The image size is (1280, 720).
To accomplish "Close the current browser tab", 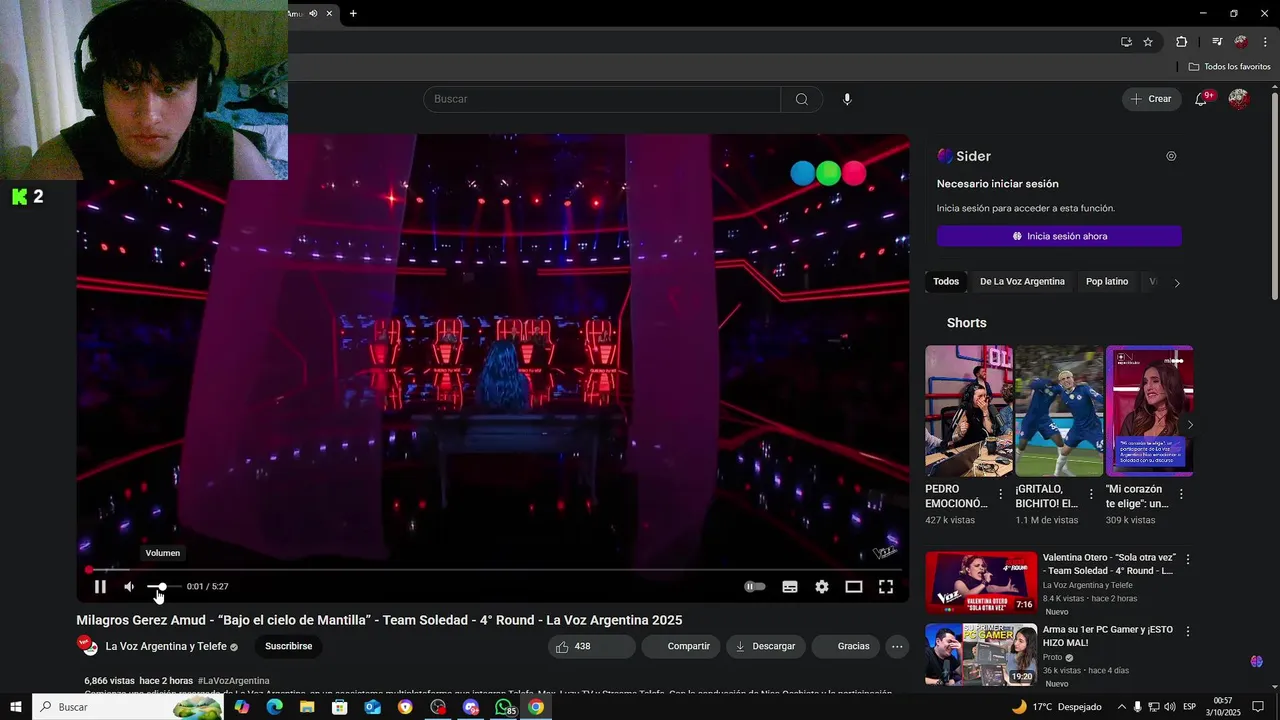I will coord(329,13).
